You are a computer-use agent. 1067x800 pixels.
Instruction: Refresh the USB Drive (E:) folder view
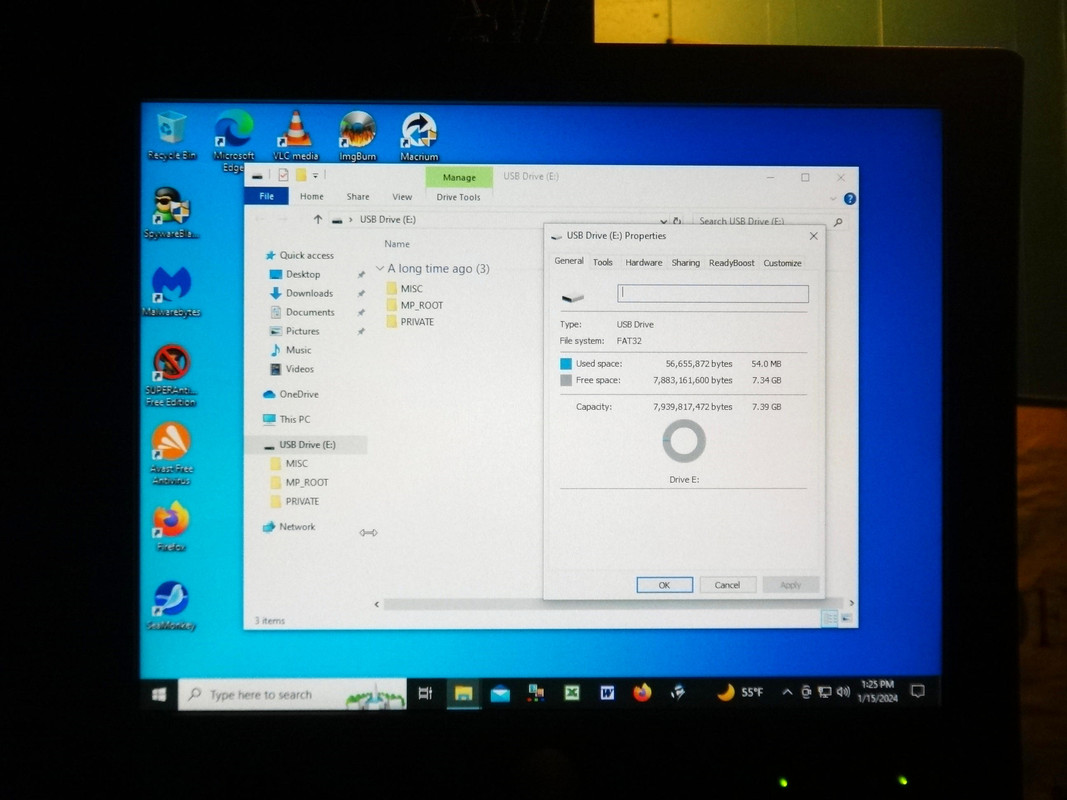677,221
